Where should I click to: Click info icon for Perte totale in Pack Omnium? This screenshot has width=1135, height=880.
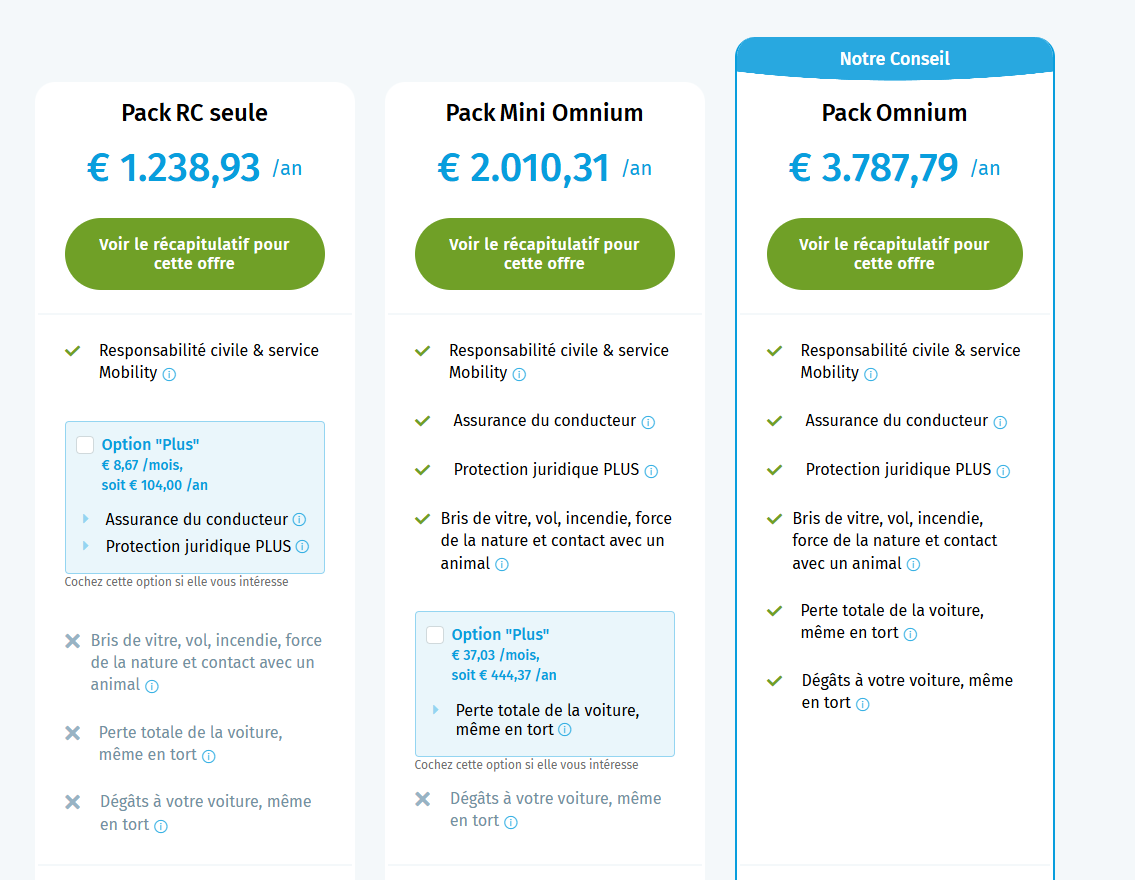[911, 635]
